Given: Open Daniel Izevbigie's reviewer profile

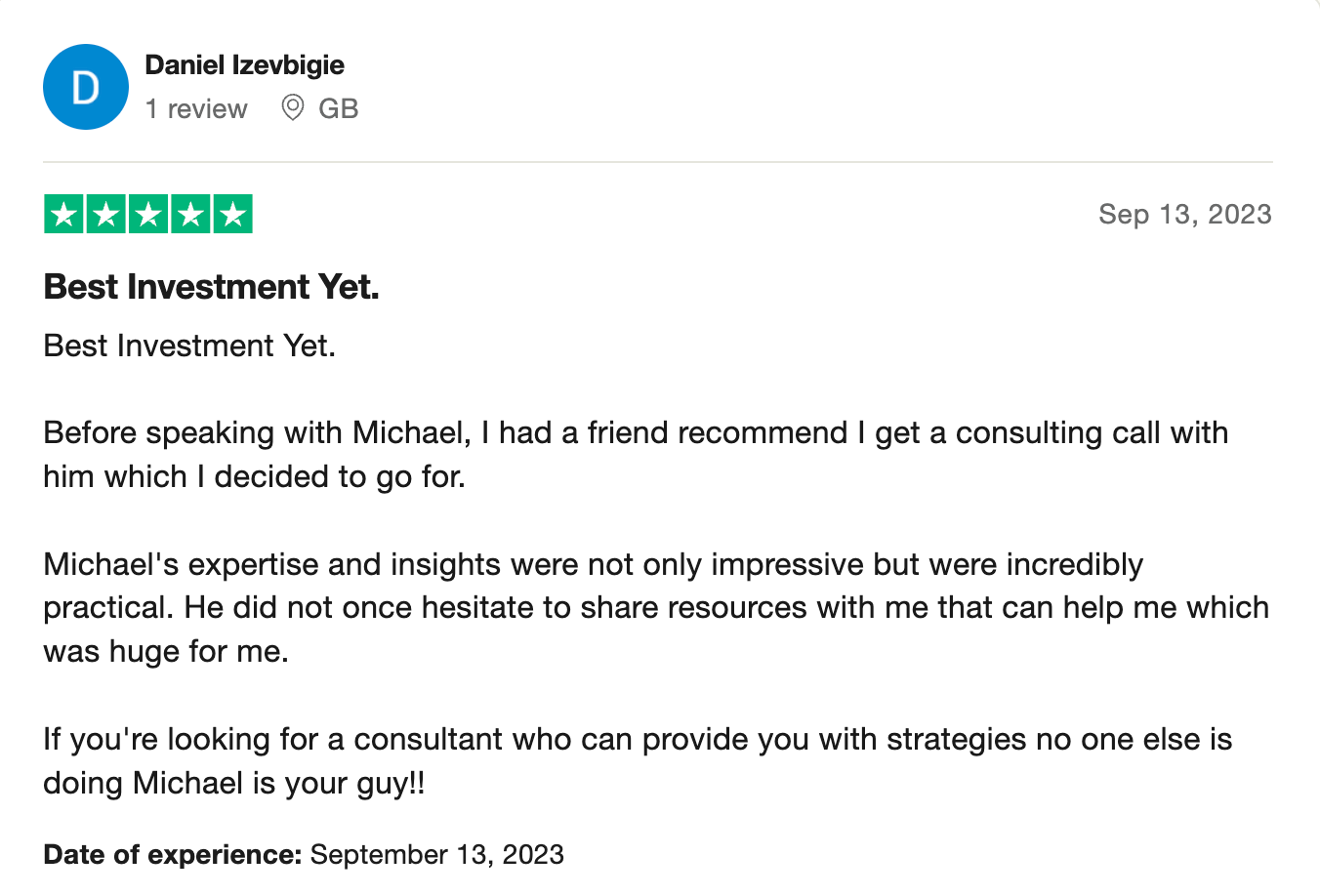Looking at the screenshot, I should (244, 65).
